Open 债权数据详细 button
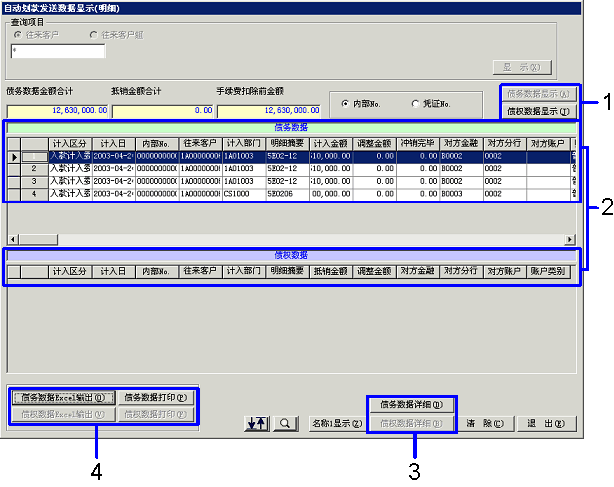614x487 pixels. click(x=412, y=423)
